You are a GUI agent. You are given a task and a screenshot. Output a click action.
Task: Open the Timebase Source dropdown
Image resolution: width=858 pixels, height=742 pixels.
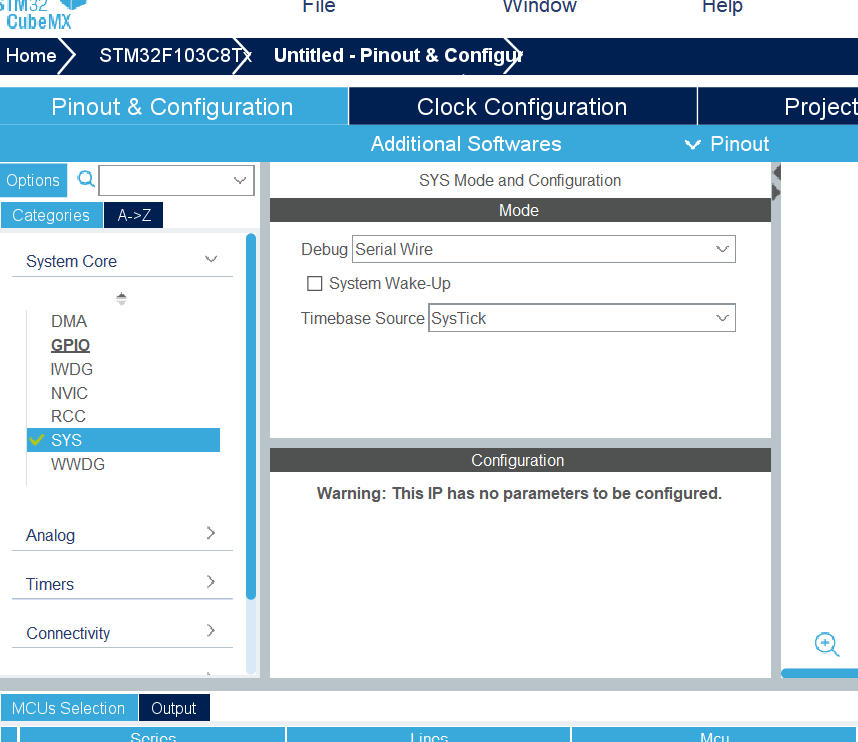[x=582, y=318]
